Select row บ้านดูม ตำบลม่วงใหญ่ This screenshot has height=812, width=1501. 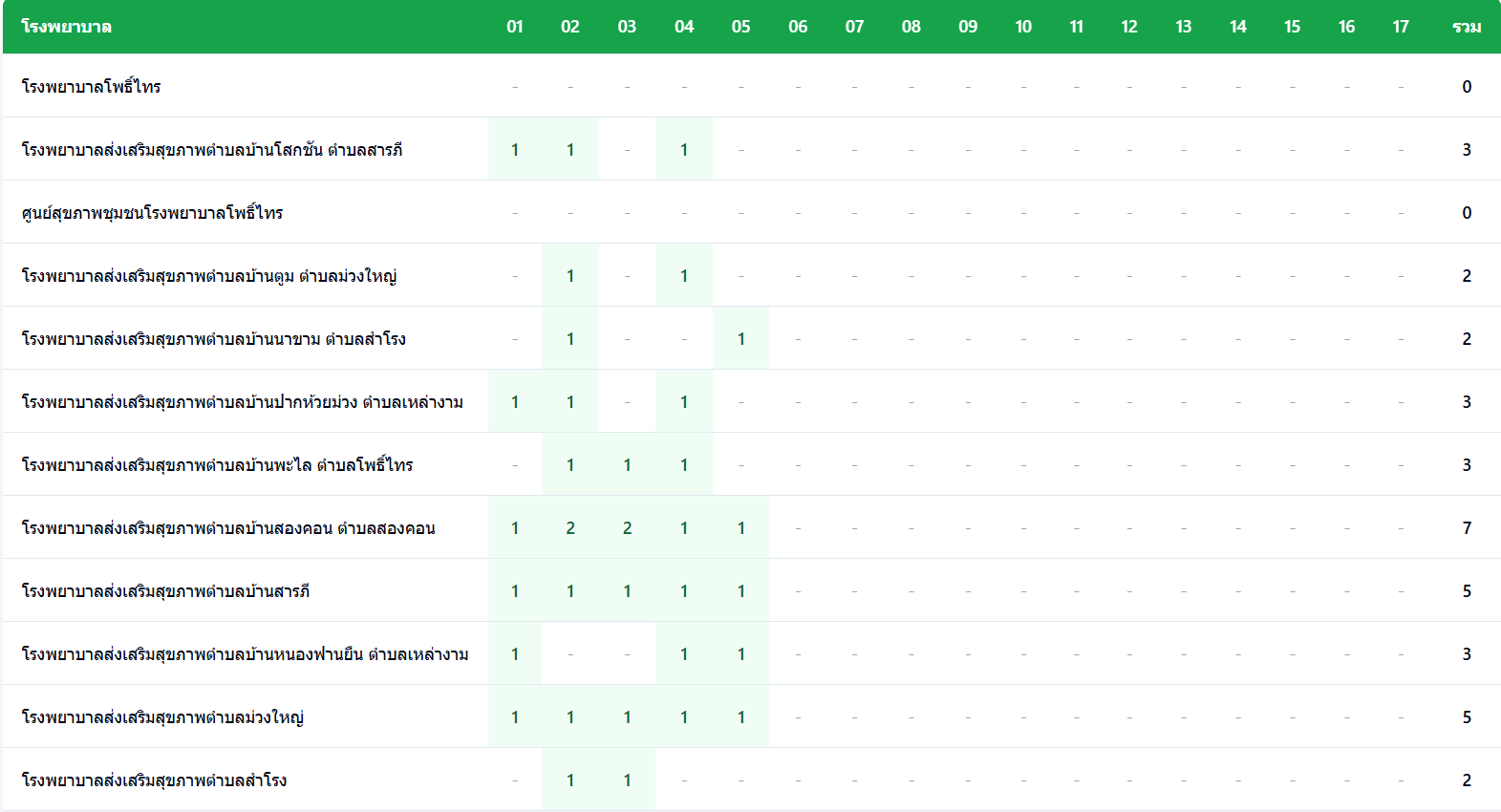(751, 275)
